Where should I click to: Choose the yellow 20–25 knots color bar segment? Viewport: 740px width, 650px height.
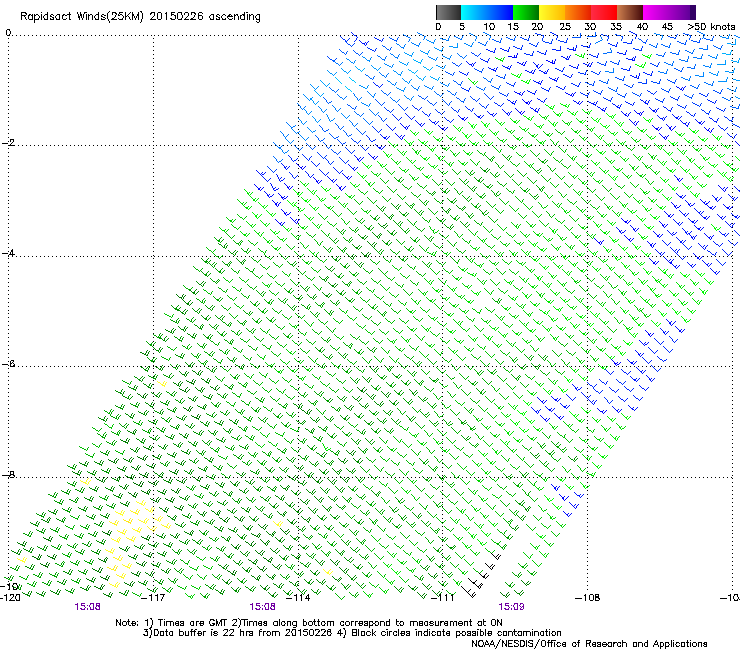pyautogui.click(x=552, y=12)
